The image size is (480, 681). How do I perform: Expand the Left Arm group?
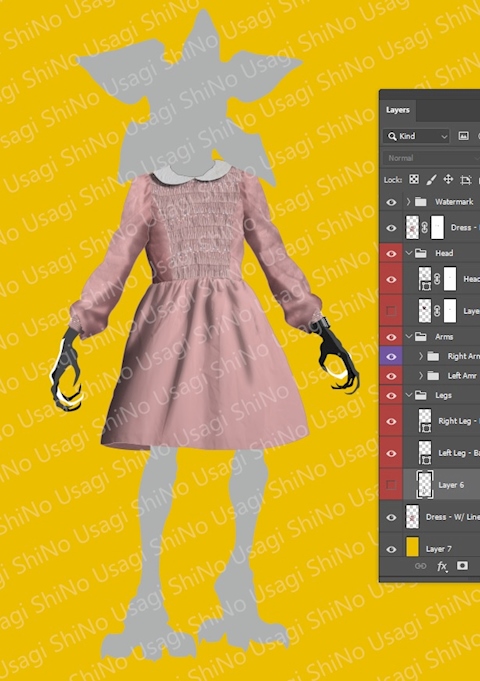point(421,376)
